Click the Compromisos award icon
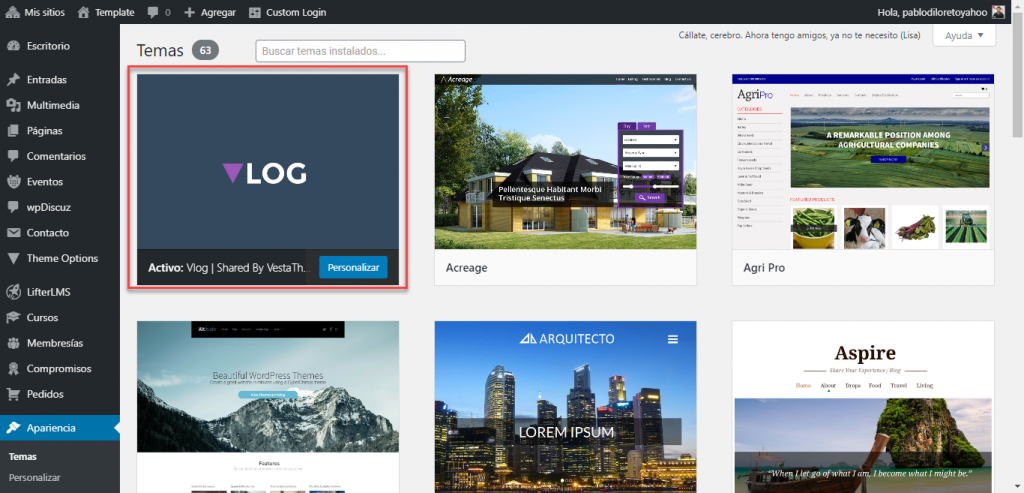 [13, 368]
